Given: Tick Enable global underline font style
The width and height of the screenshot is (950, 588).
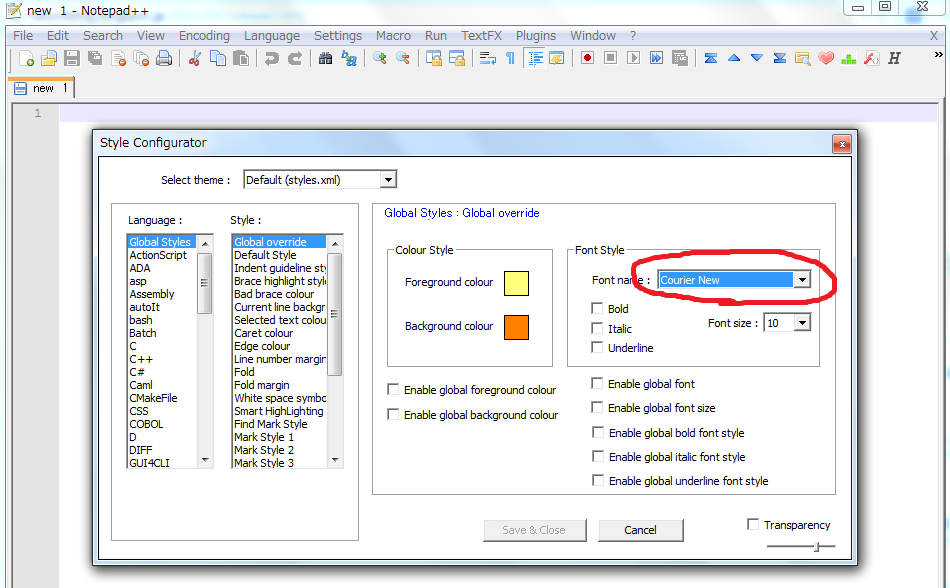Looking at the screenshot, I should coord(598,480).
